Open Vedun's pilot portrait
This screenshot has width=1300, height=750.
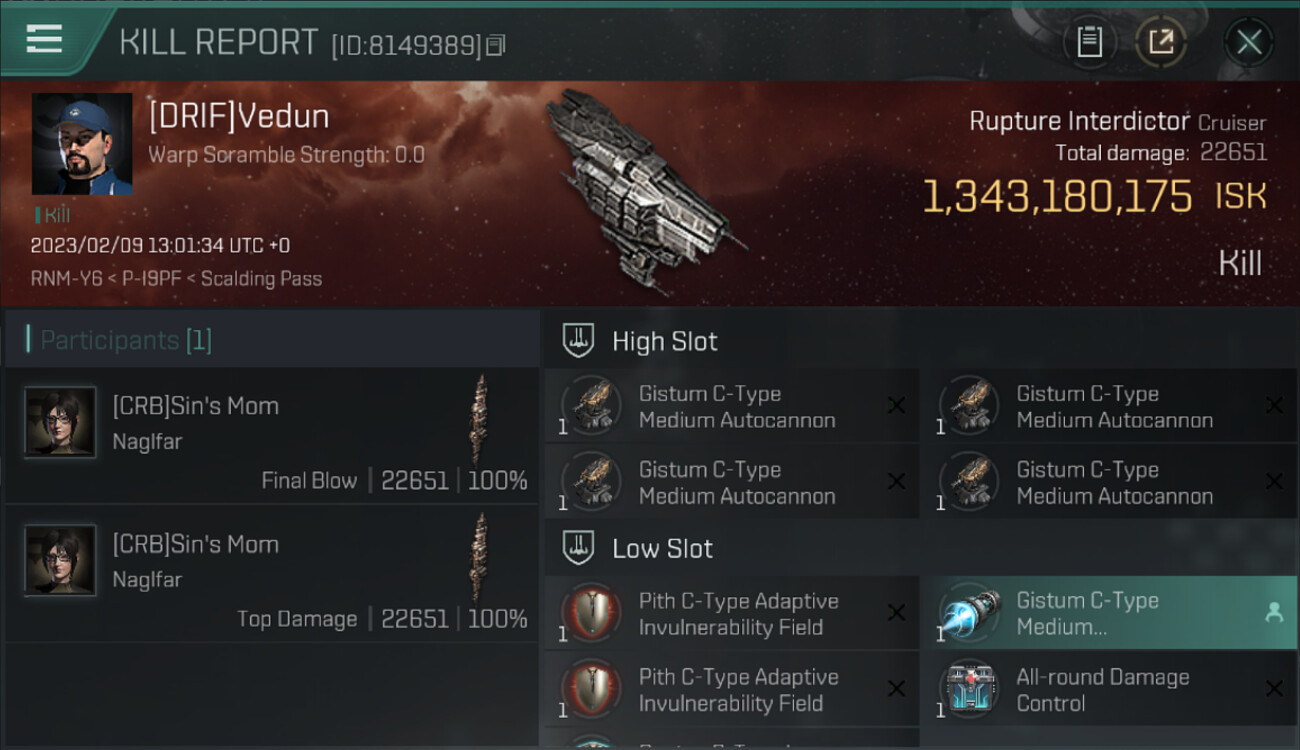click(82, 144)
